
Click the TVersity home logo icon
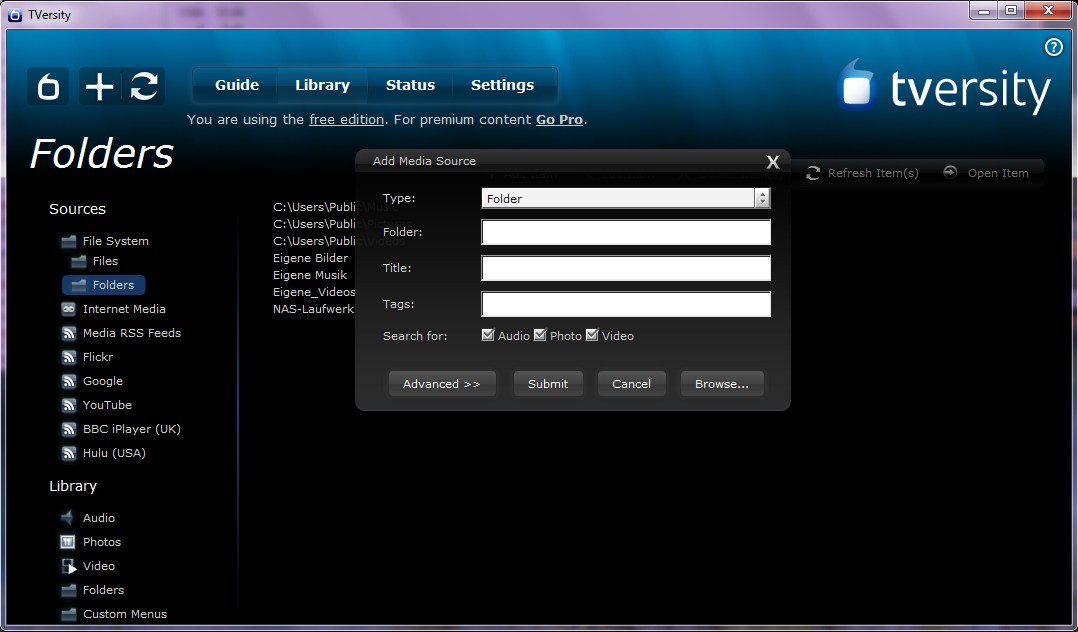tap(48, 87)
